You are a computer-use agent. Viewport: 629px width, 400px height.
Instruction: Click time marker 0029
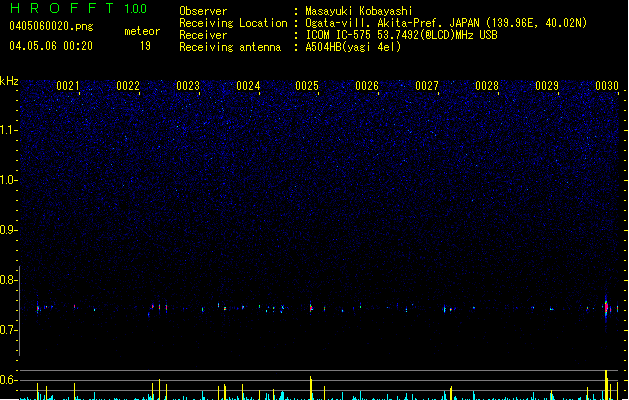(x=547, y=86)
